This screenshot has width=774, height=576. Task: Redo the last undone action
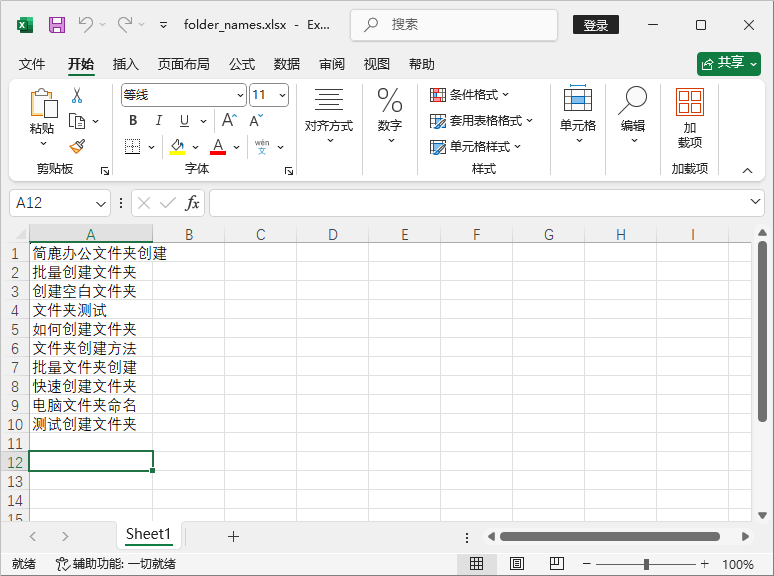point(125,24)
